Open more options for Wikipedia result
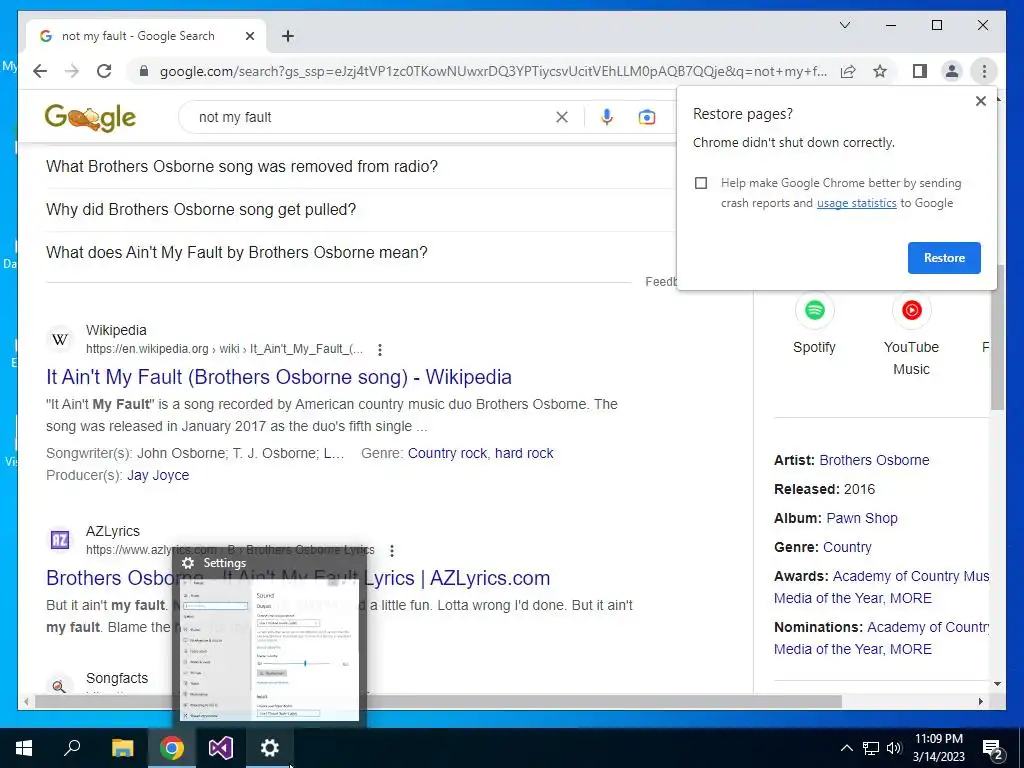 379,349
